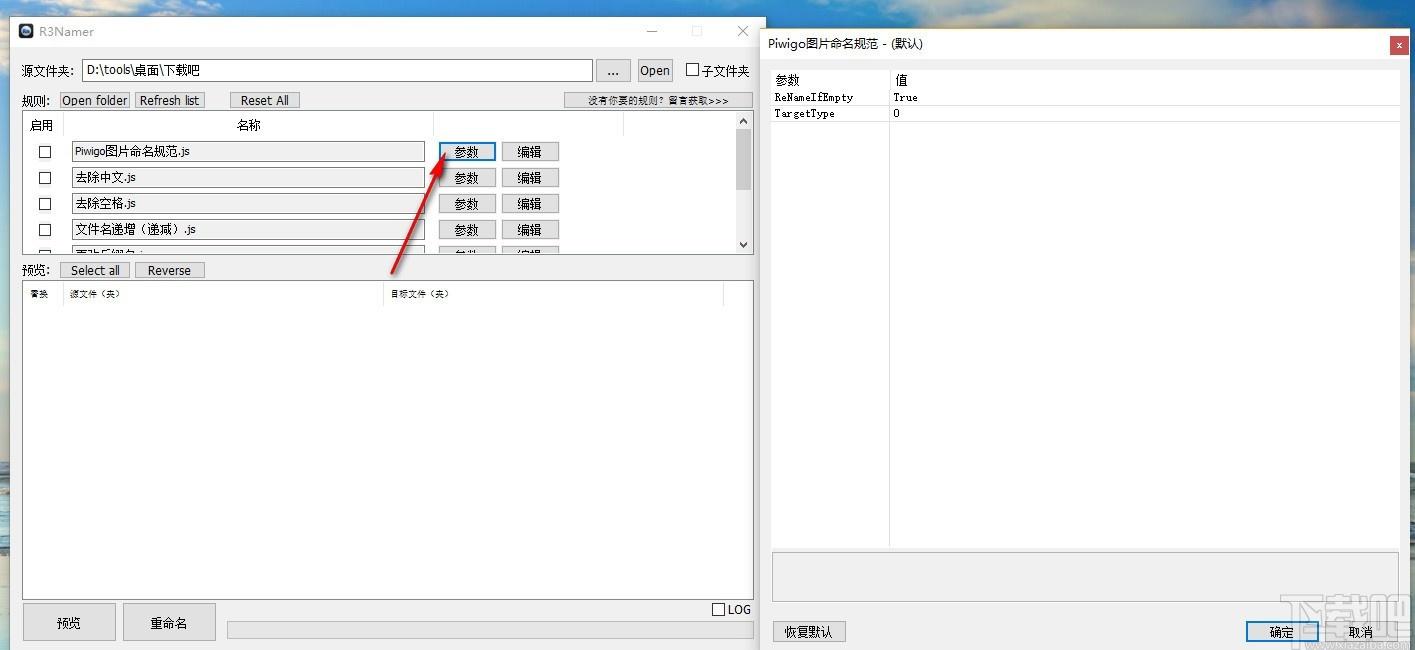Select the 文件名递增（递减）.js name field
Screen dimensions: 1415x650
point(249,230)
